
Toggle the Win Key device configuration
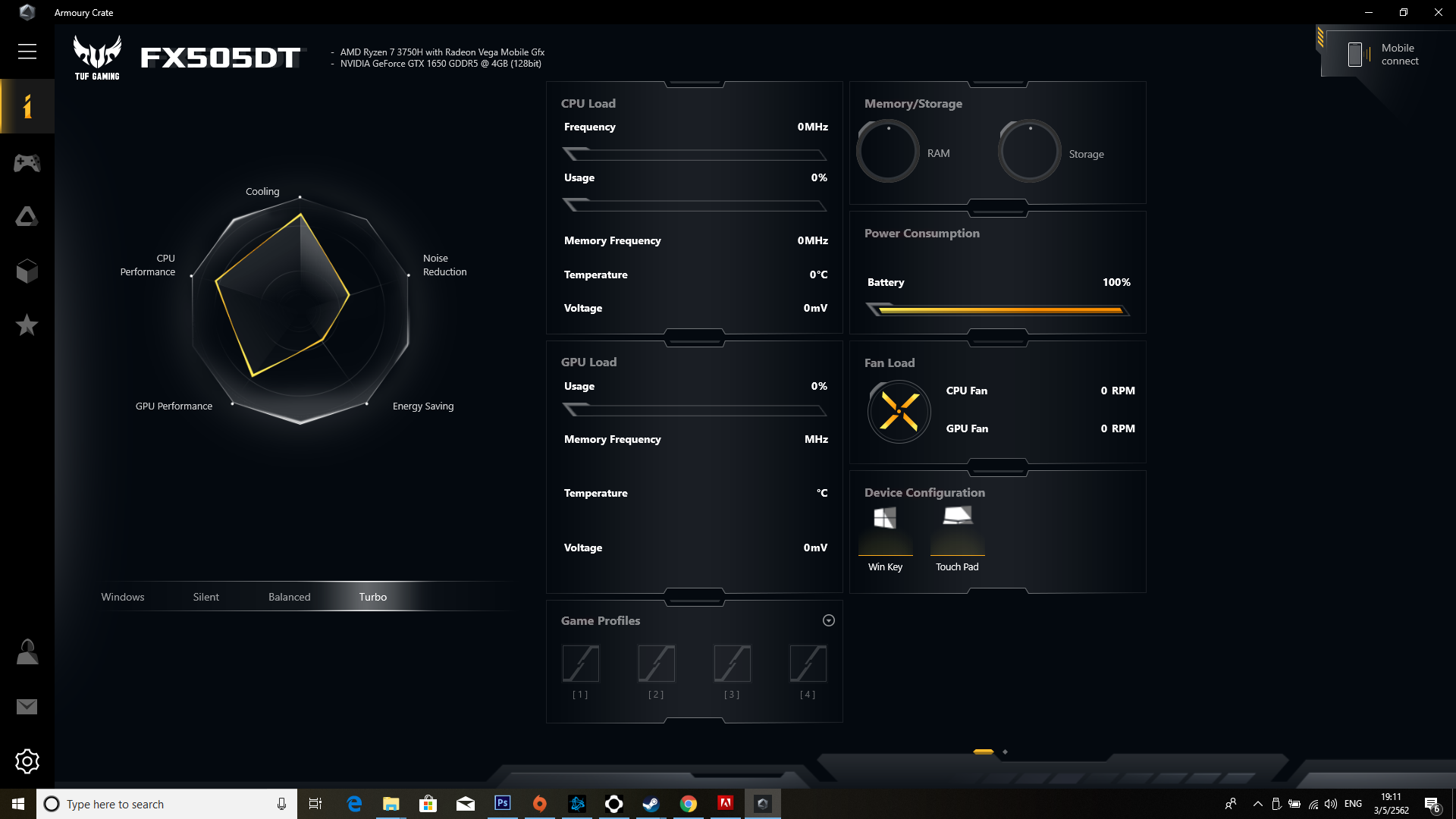[885, 539]
